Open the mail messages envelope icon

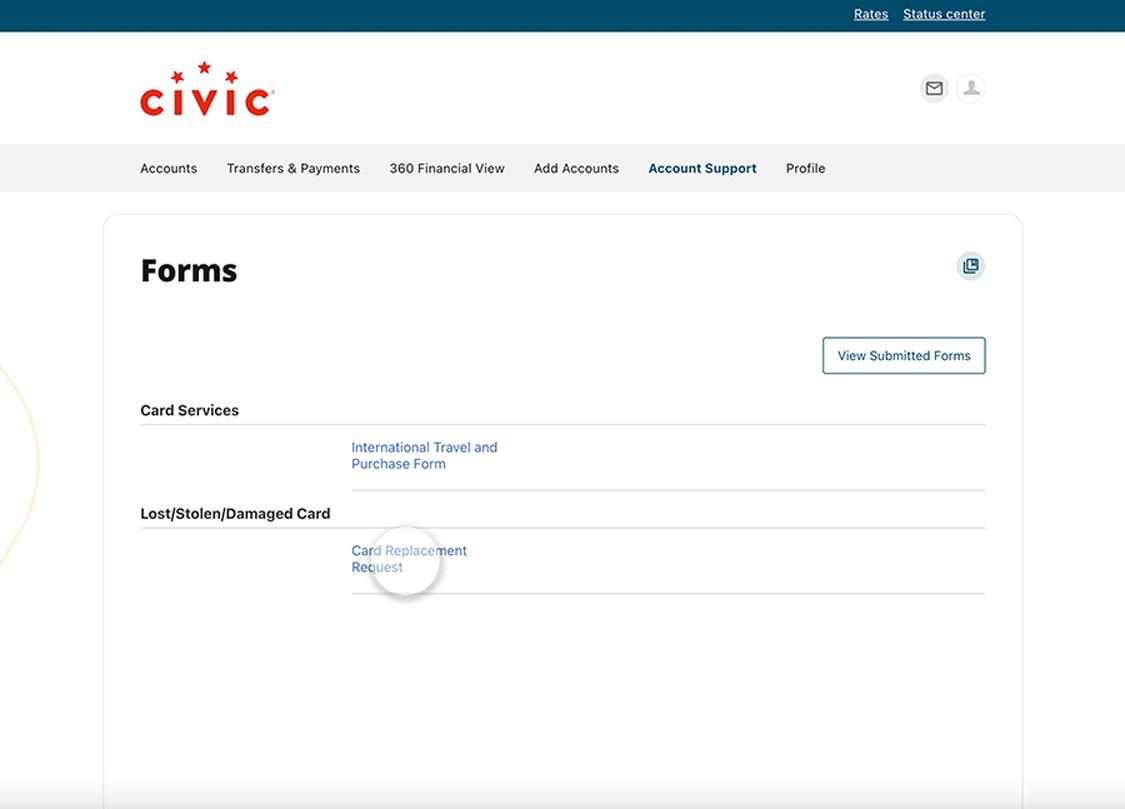[x=934, y=89]
